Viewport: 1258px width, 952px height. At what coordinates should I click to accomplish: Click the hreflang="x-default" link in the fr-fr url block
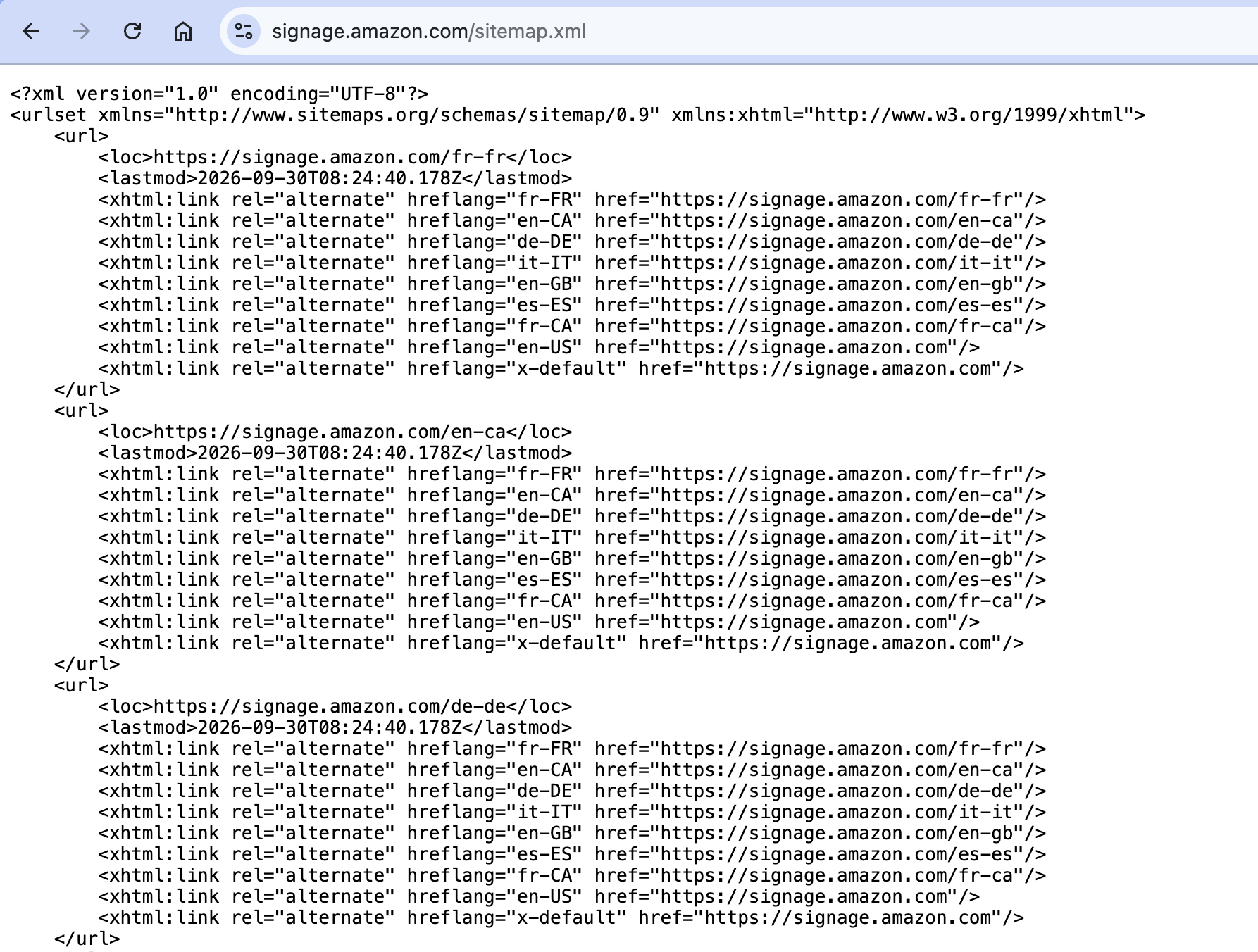[561, 368]
